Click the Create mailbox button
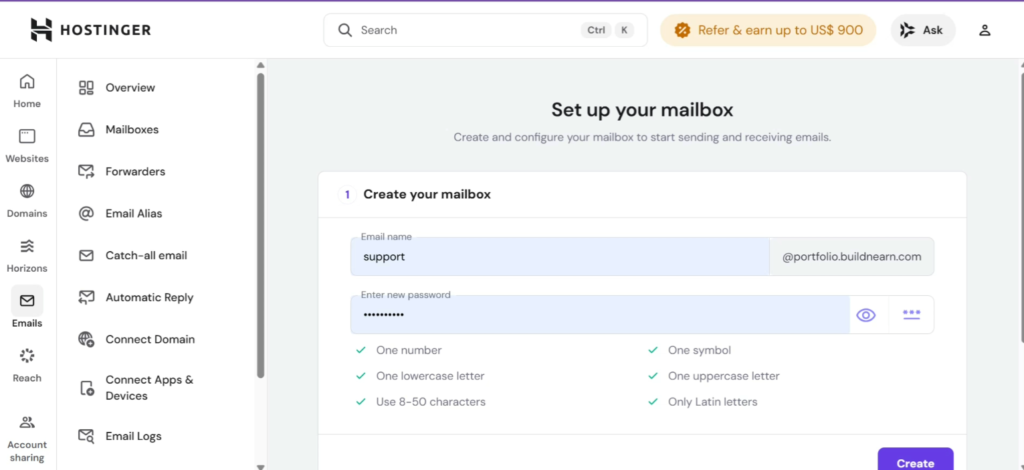Image resolution: width=1024 pixels, height=470 pixels. 915,461
